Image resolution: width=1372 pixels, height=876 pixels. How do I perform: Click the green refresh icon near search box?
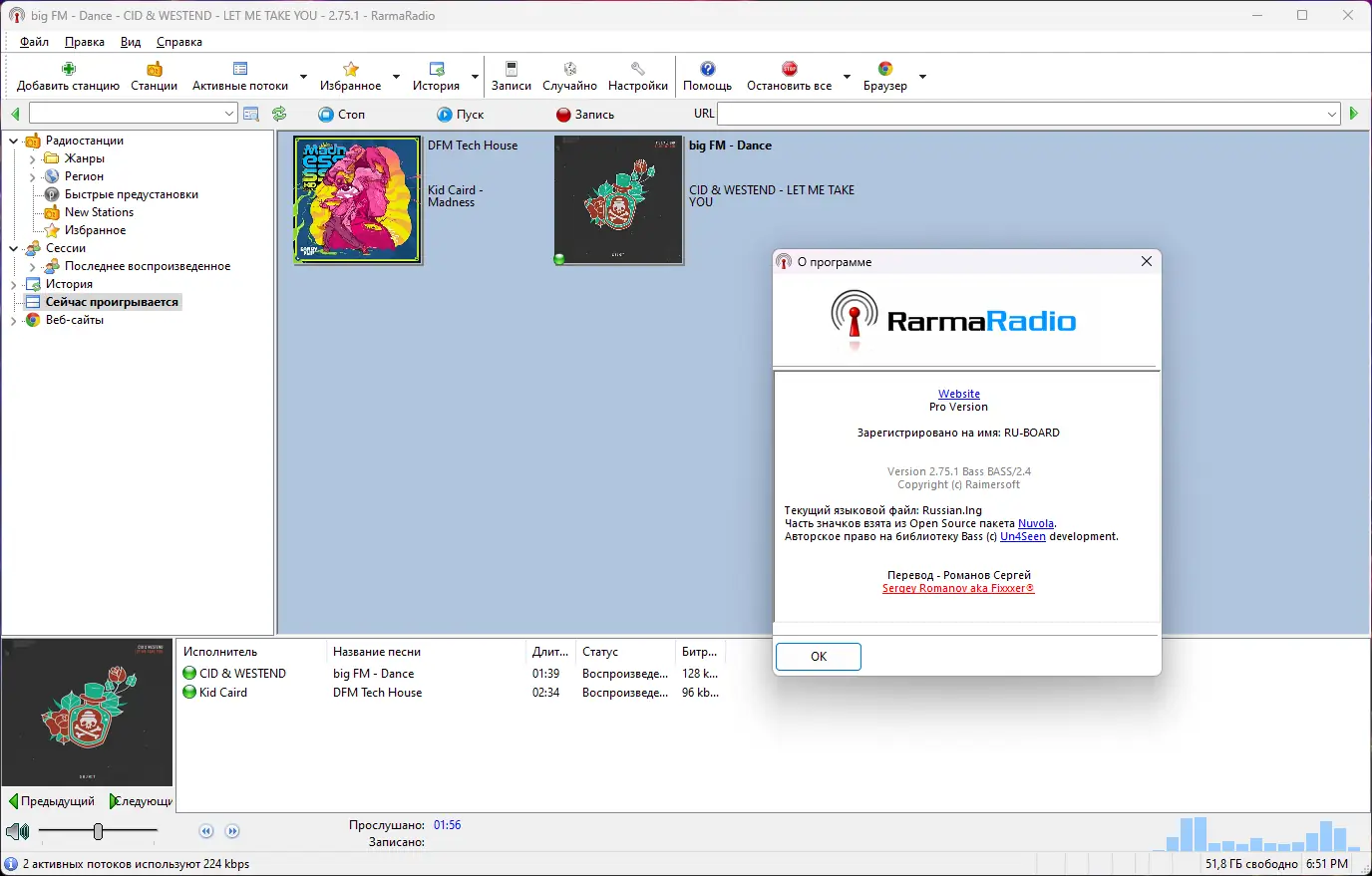point(278,113)
